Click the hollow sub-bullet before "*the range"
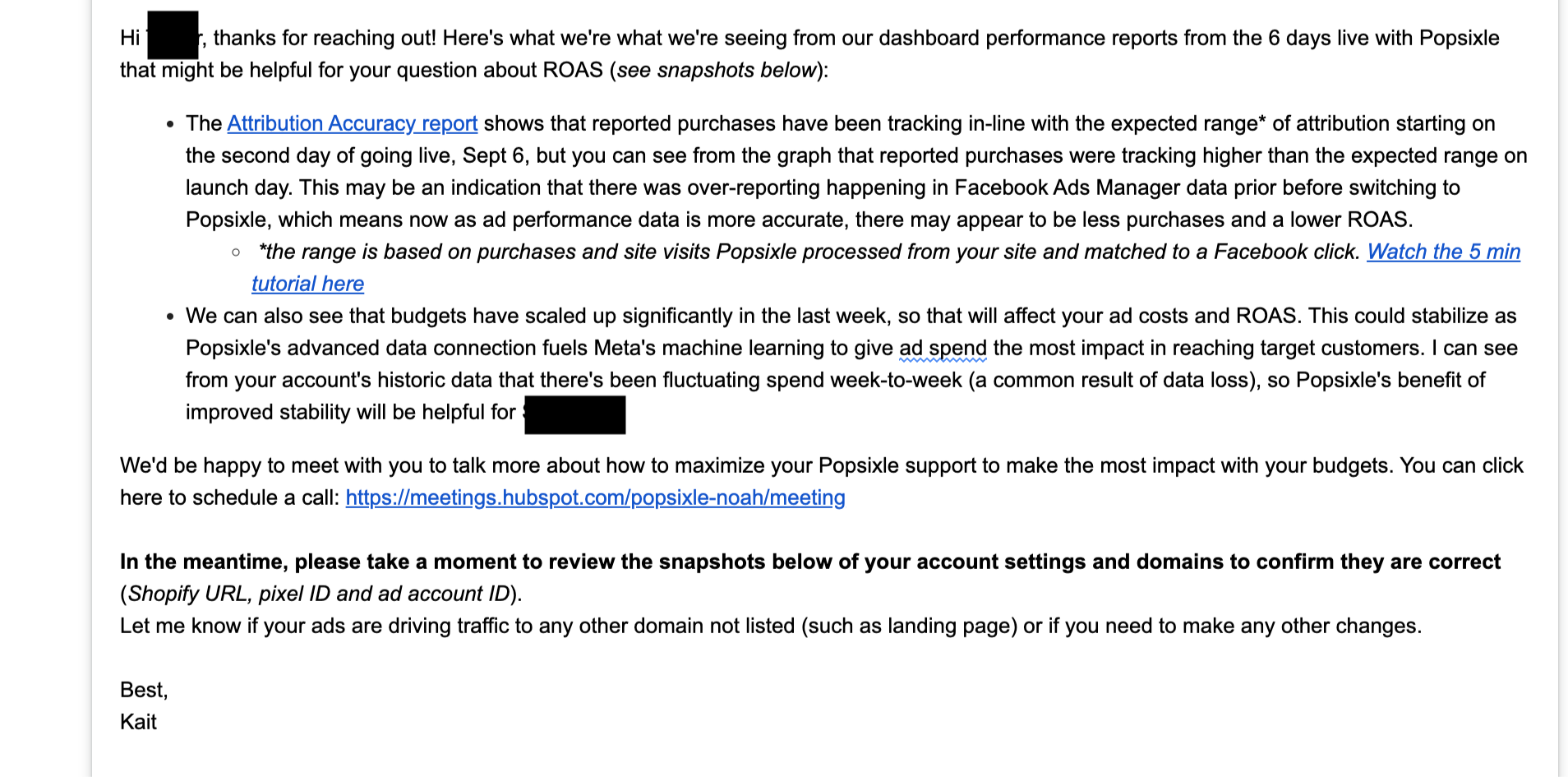The image size is (1568, 777). tap(236, 252)
